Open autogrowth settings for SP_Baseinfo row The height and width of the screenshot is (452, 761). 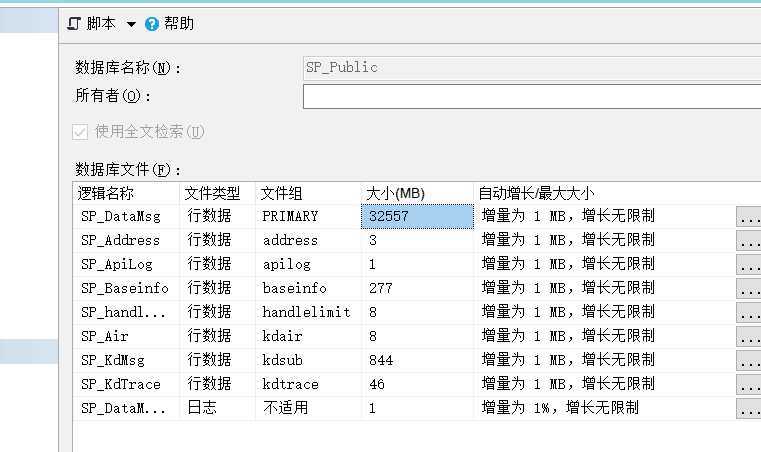point(749,288)
